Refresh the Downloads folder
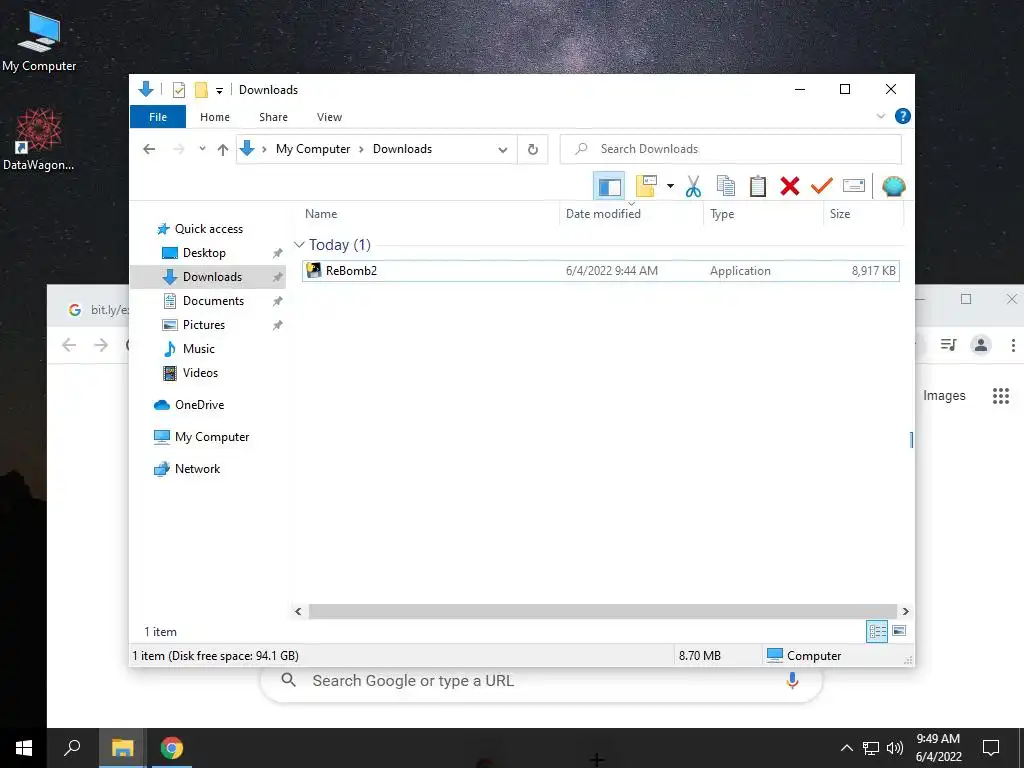The image size is (1024, 768). point(533,150)
